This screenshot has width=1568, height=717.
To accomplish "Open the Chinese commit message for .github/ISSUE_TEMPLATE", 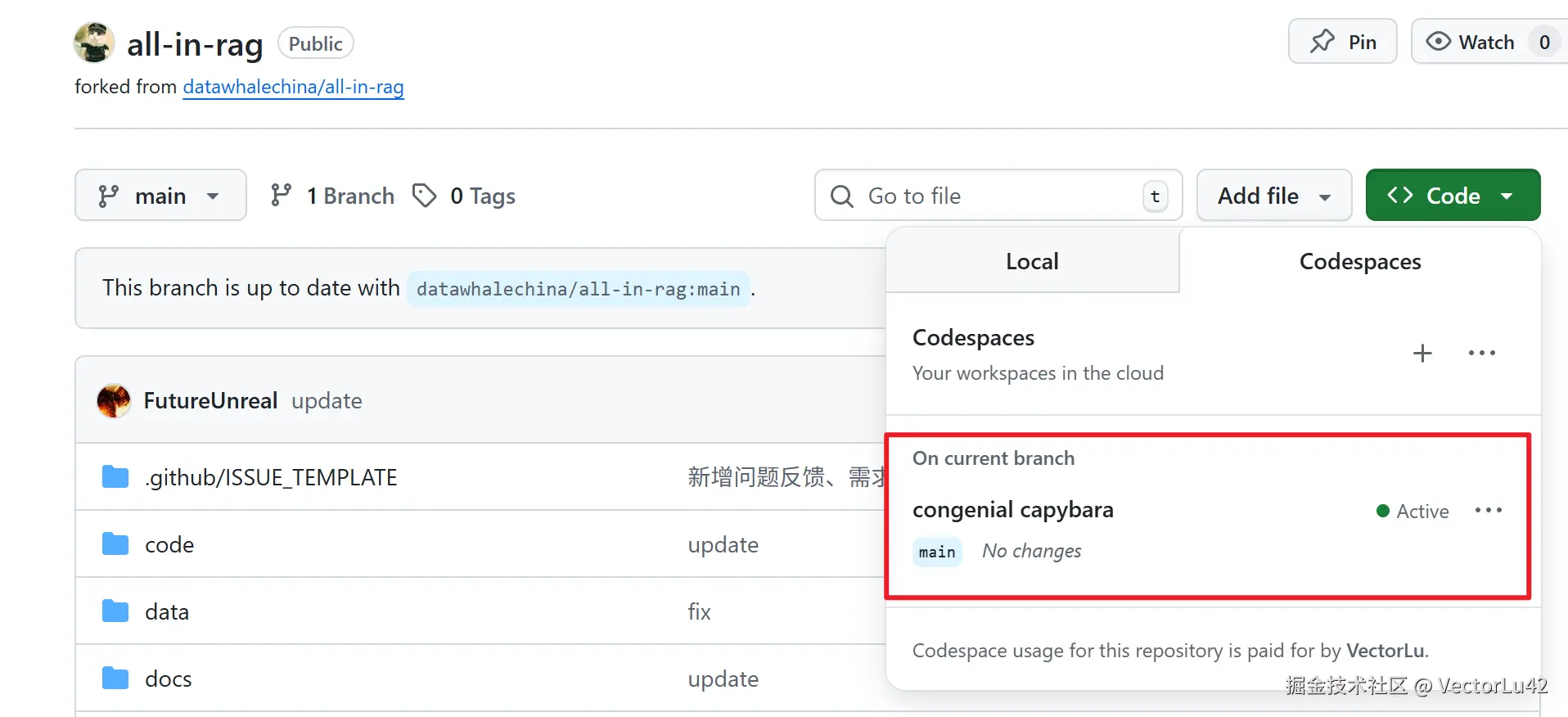I will coord(786,477).
